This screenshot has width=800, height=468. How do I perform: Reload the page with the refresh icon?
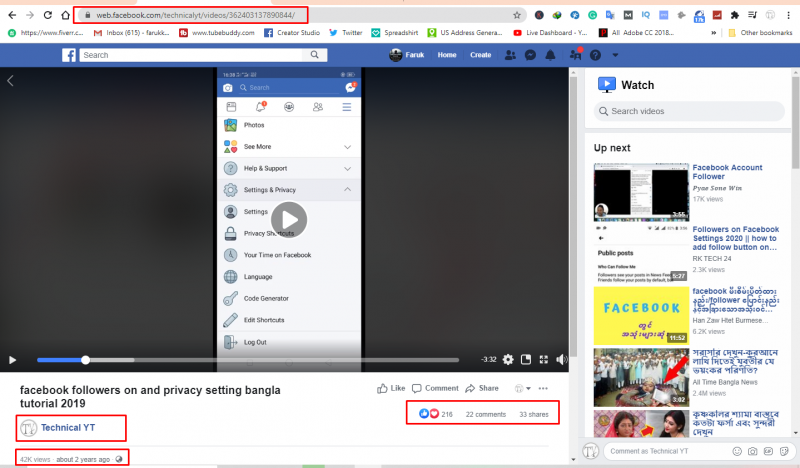tap(47, 15)
